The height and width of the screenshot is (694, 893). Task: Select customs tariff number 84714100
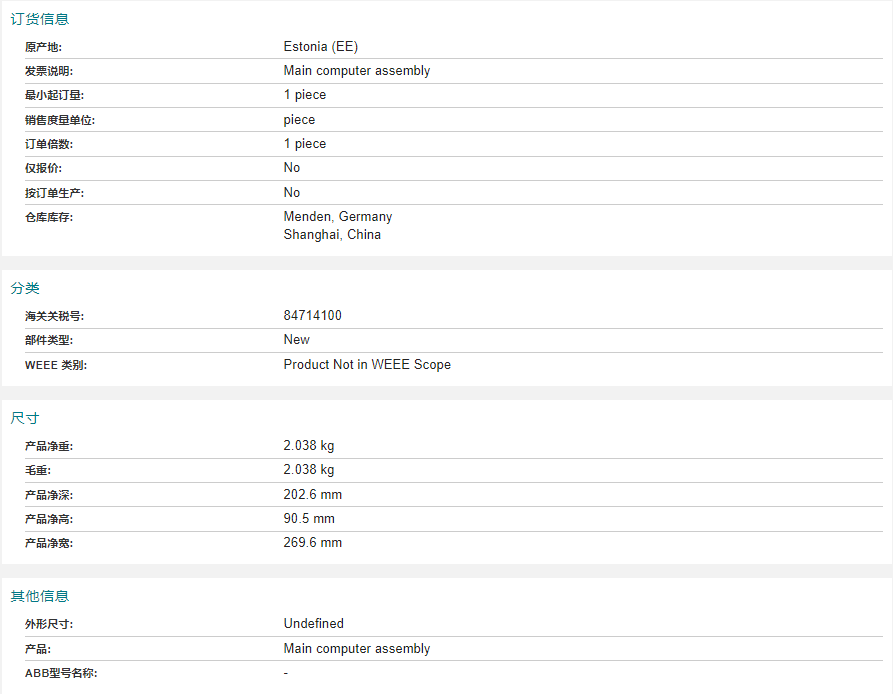click(313, 315)
